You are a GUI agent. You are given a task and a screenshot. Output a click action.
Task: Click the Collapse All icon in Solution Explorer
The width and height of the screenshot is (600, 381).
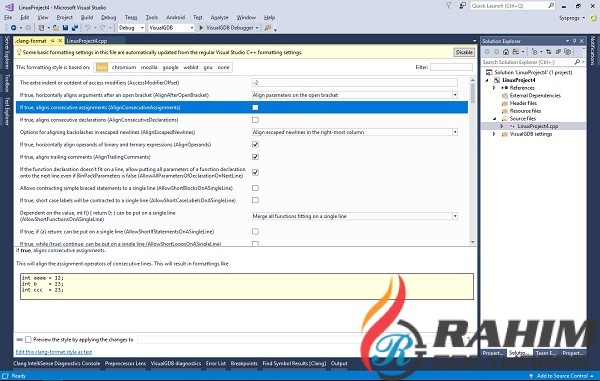point(558,52)
